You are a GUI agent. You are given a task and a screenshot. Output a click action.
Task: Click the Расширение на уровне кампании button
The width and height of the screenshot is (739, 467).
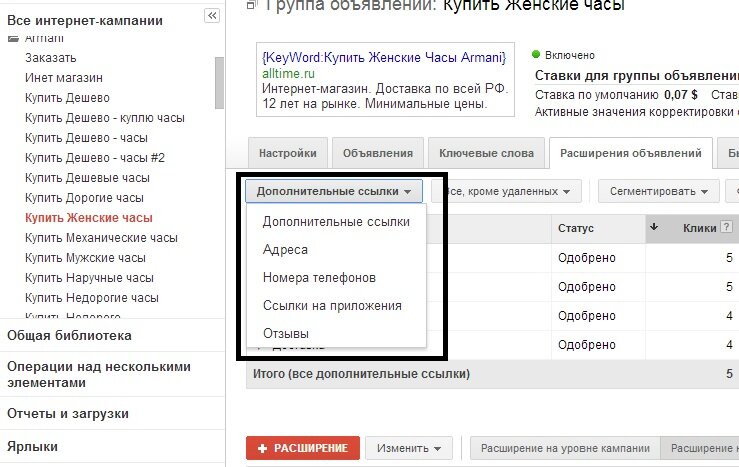click(565, 448)
